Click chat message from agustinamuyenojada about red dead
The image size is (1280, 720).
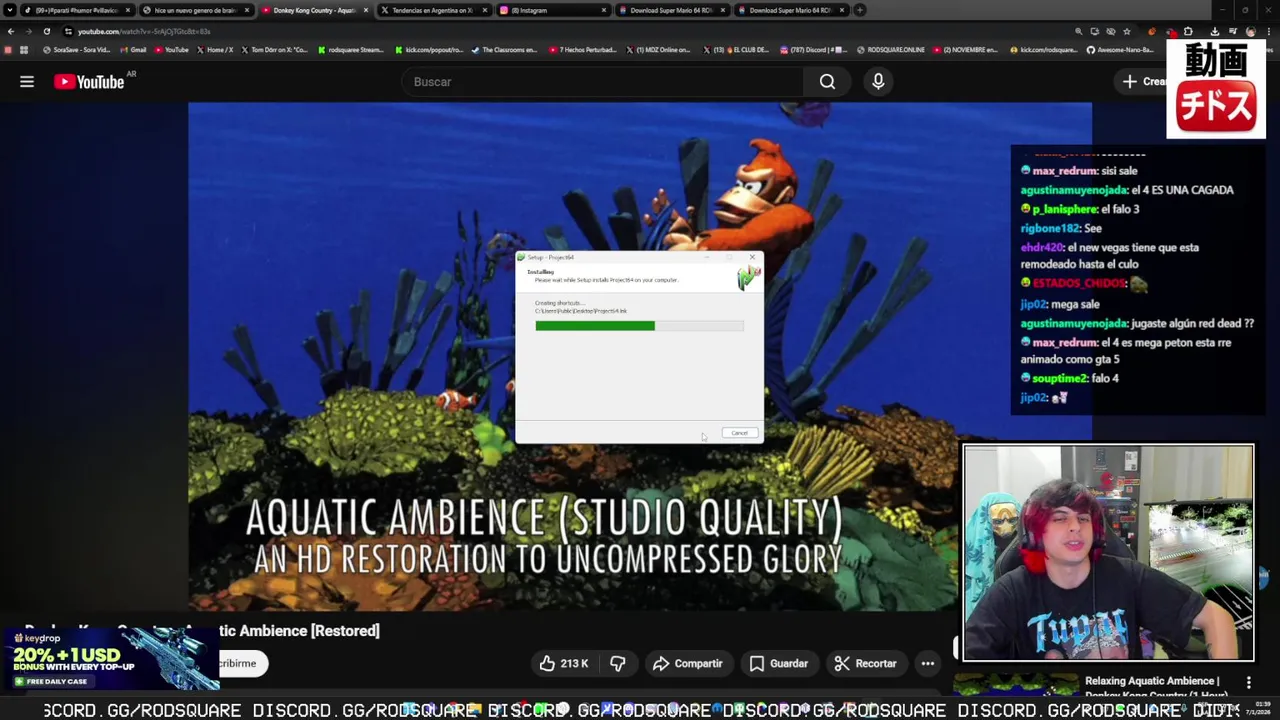tap(1137, 323)
